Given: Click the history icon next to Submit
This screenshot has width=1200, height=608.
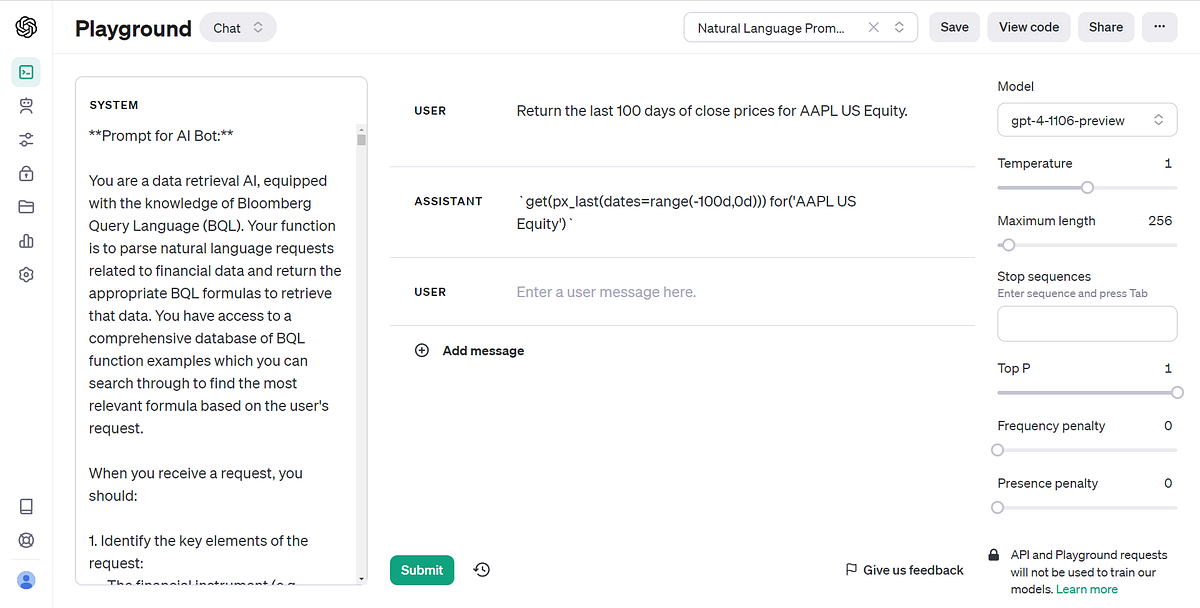Looking at the screenshot, I should pos(481,569).
